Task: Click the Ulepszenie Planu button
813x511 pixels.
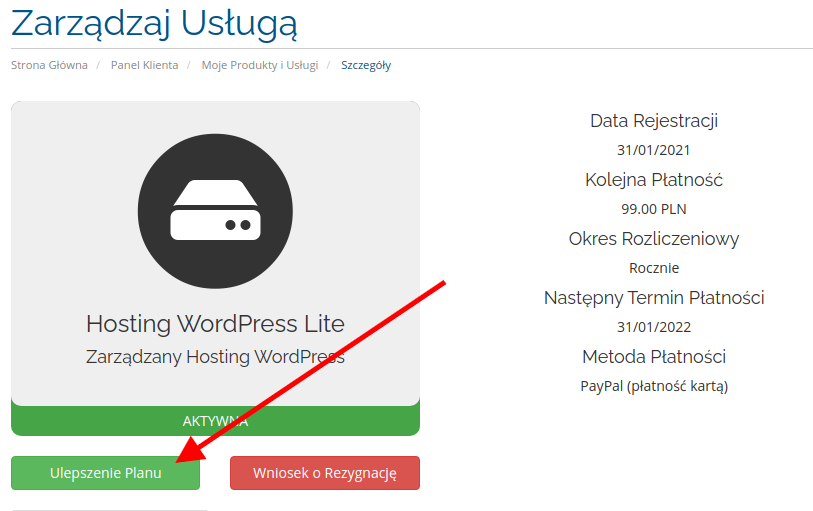Action: coord(105,473)
